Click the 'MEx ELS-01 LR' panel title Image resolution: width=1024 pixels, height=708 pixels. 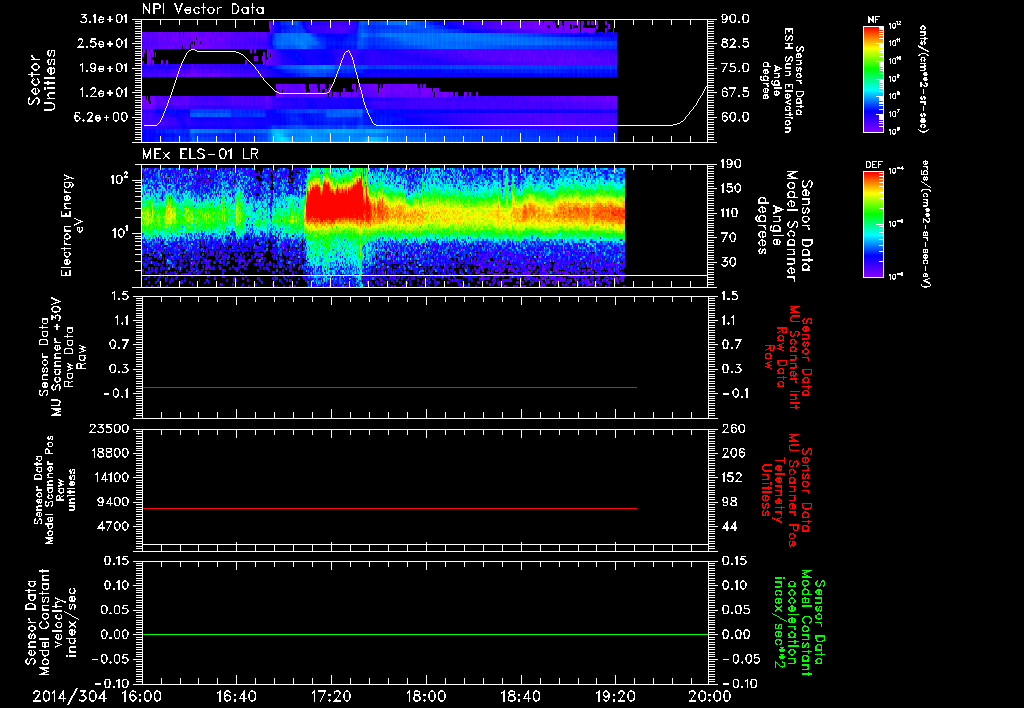201,155
